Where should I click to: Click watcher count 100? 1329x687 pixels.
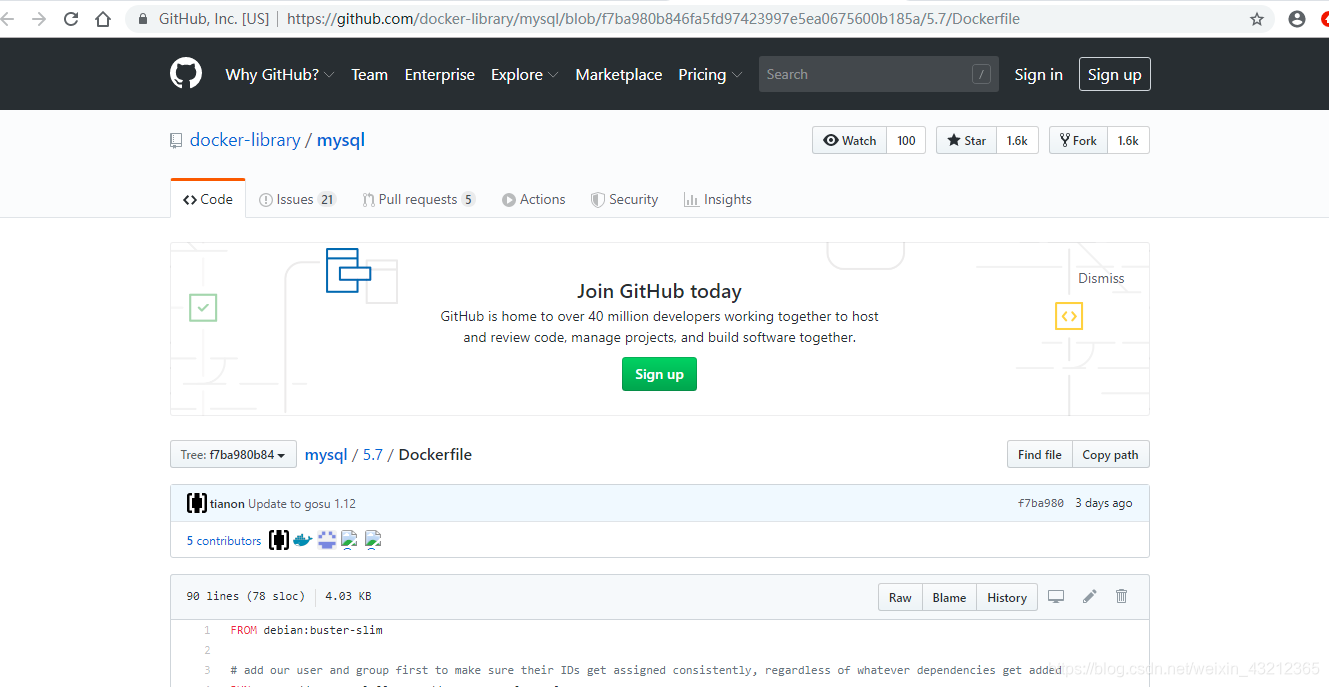pos(906,141)
